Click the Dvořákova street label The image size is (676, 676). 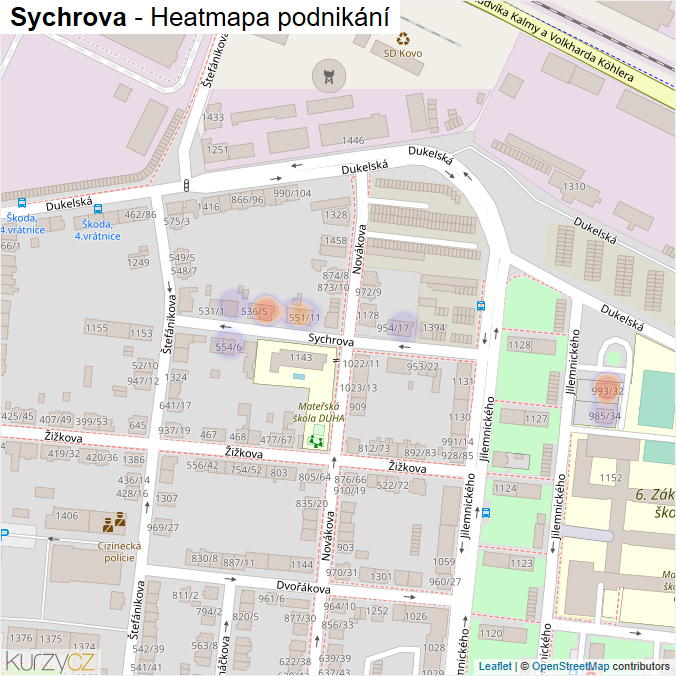304,587
